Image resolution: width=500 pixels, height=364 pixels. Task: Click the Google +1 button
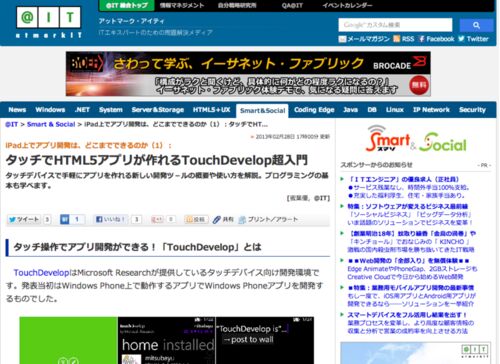[x=157, y=219]
